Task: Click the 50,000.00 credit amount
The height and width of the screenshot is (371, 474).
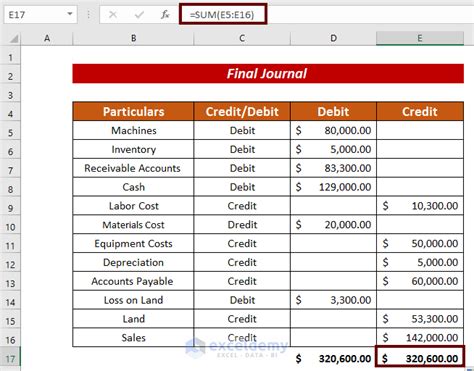Action: [420, 243]
